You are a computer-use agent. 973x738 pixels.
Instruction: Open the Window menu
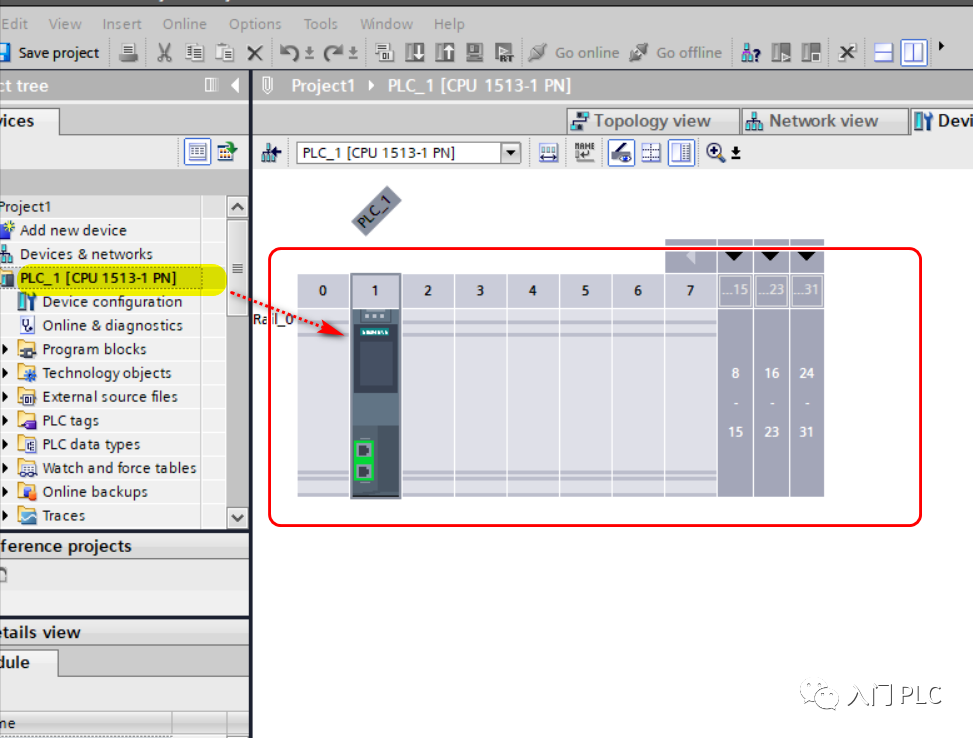[386, 24]
